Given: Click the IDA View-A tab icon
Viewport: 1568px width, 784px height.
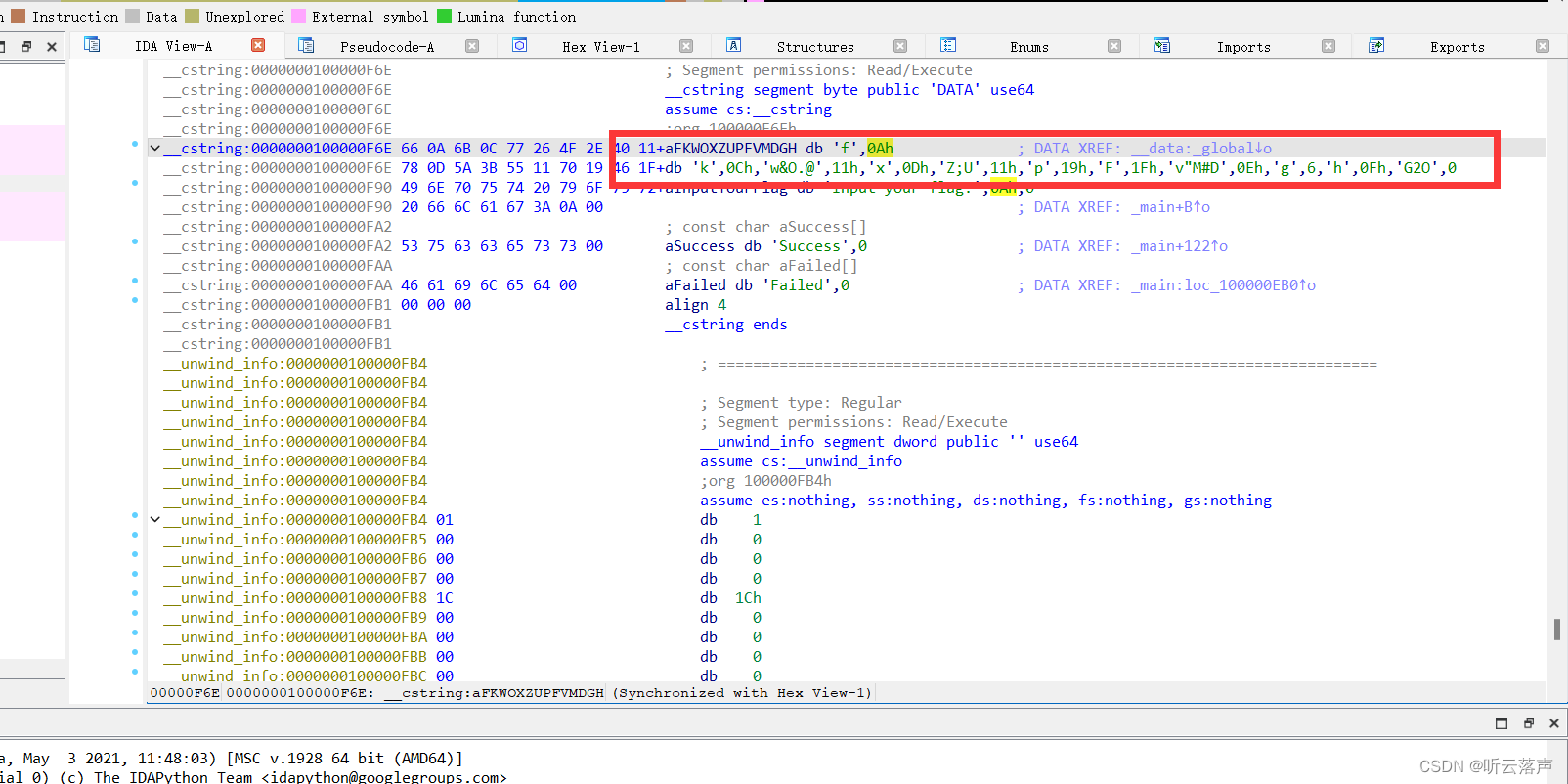Looking at the screenshot, I should pos(92,45).
